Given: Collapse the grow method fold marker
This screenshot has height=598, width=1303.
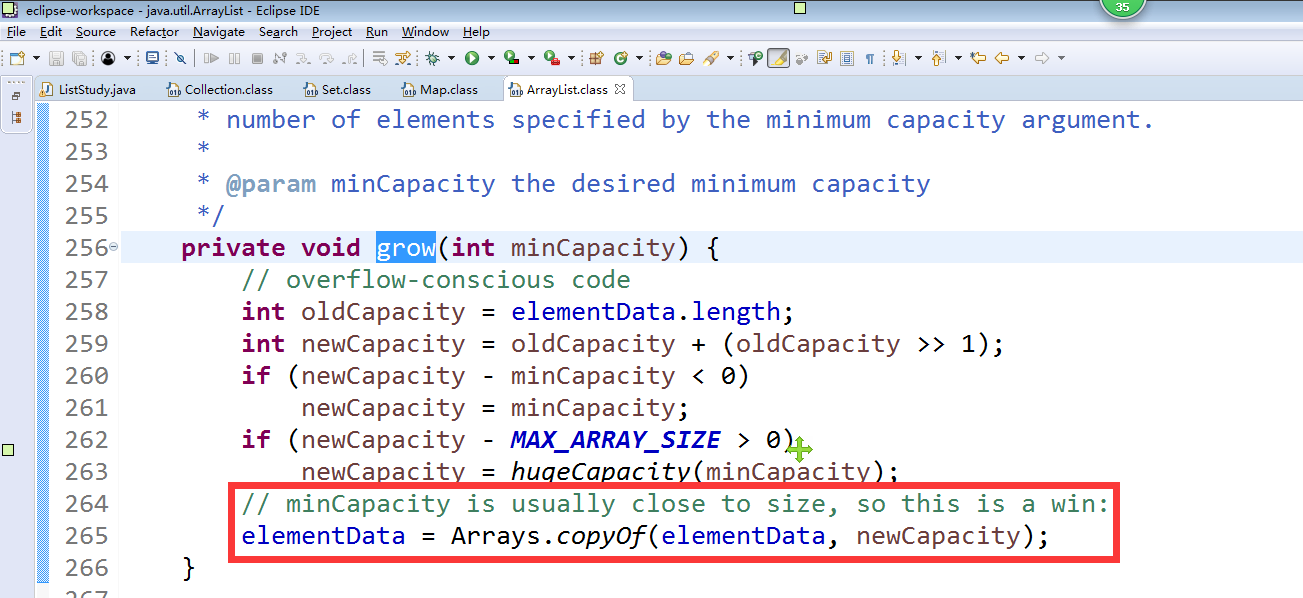Looking at the screenshot, I should coord(113,247).
